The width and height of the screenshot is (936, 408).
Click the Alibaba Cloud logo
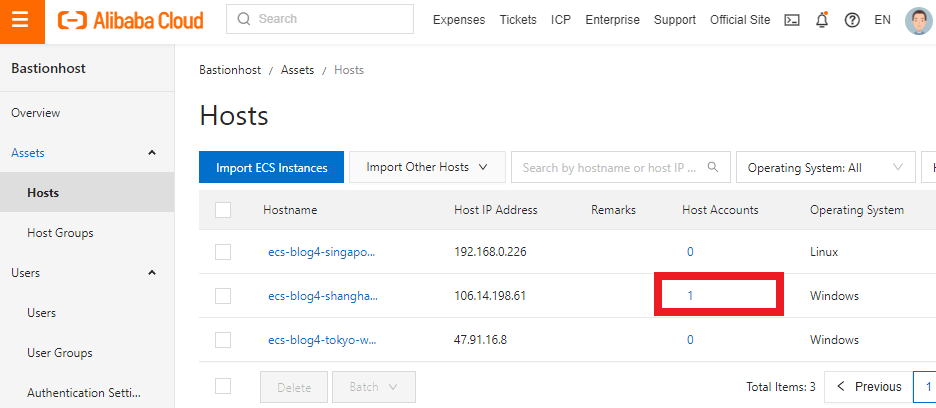point(131,20)
